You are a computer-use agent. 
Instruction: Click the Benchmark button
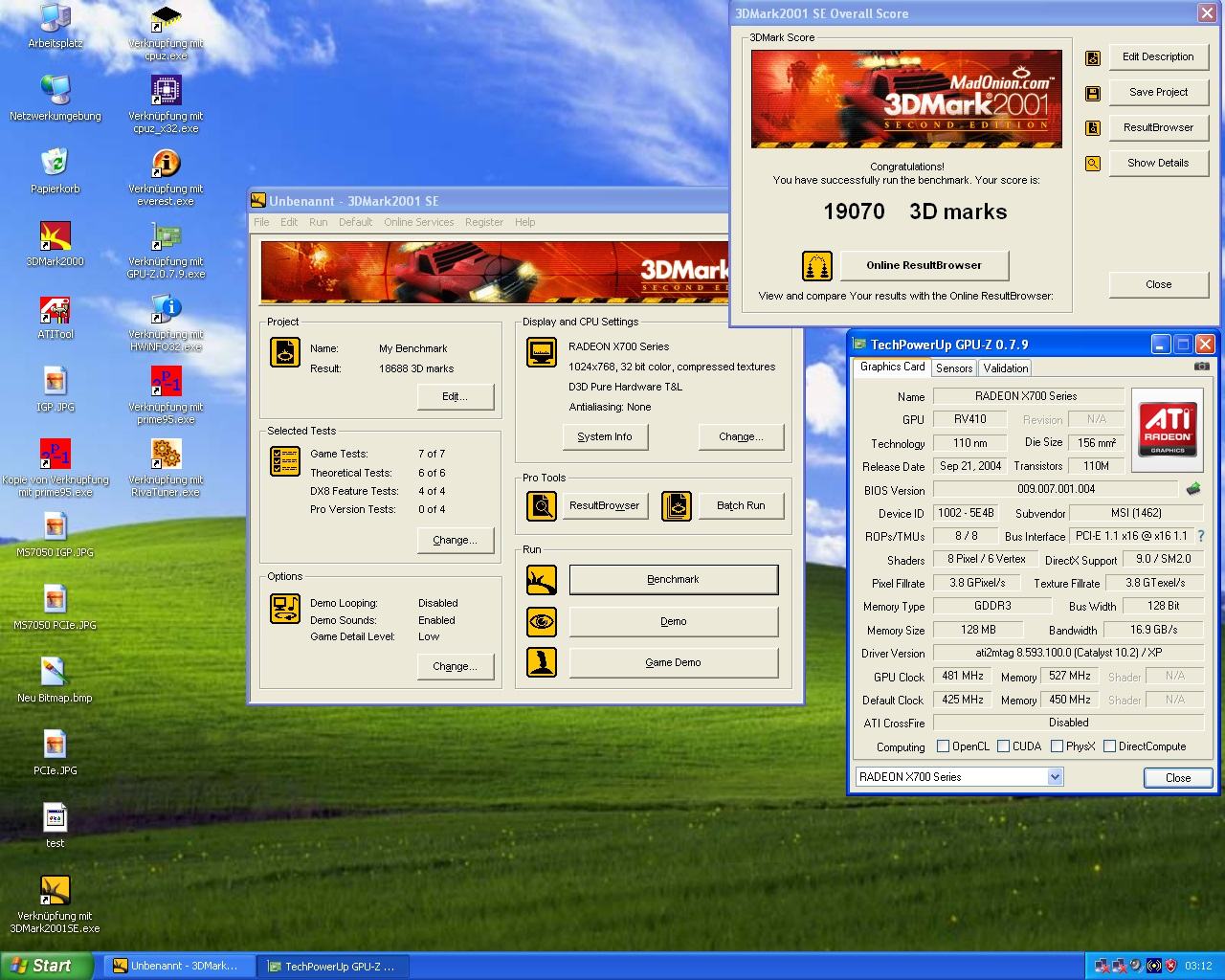(673, 580)
